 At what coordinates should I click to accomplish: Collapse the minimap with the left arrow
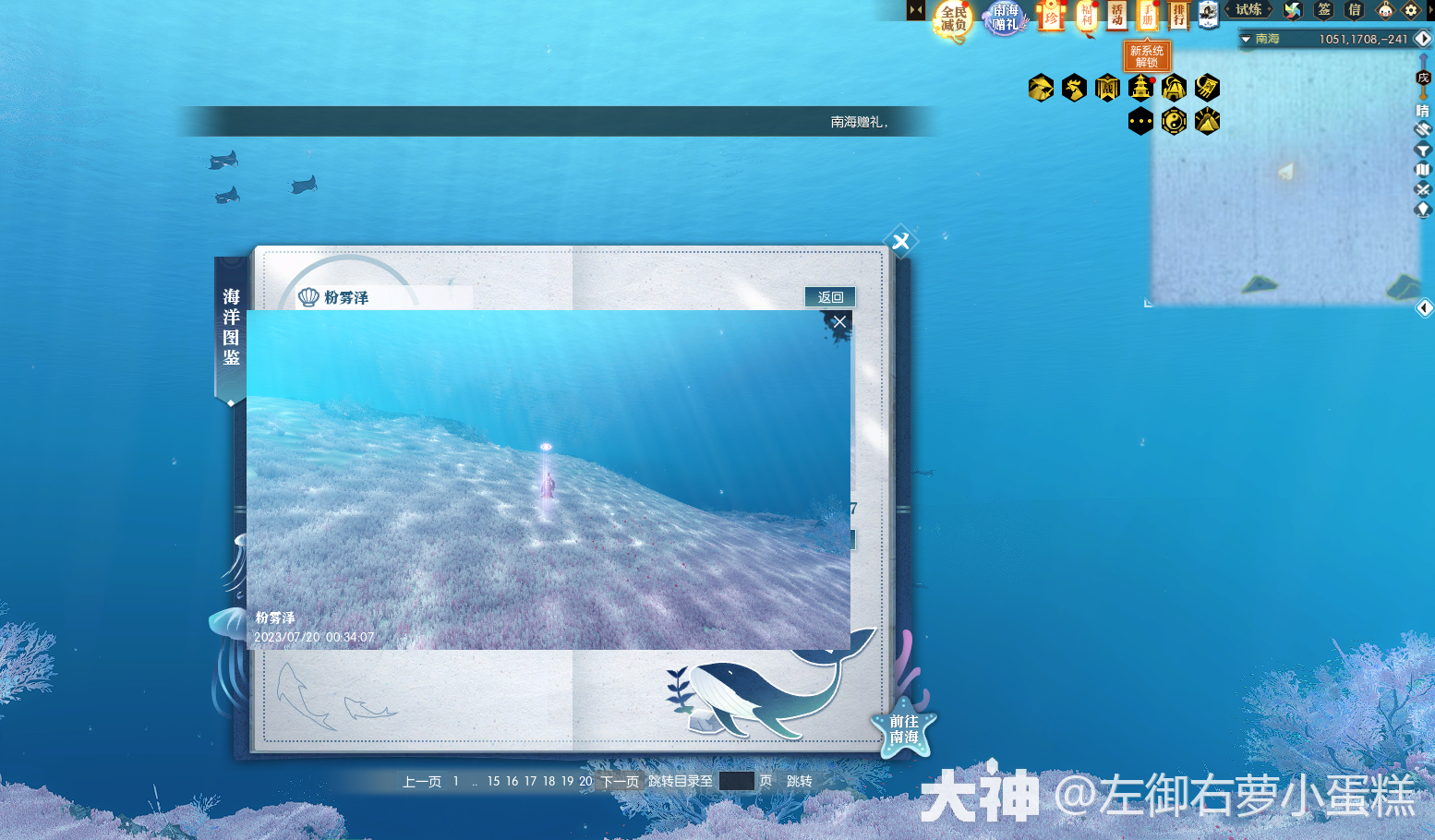click(x=1424, y=308)
